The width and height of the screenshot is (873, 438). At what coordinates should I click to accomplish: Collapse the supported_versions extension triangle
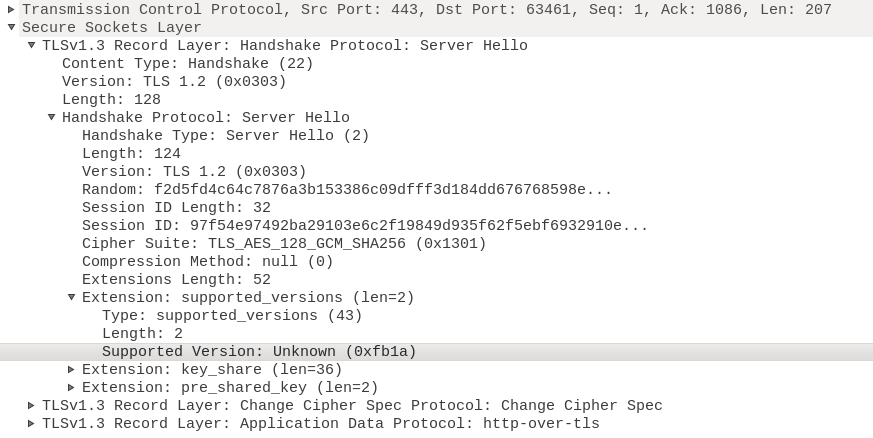71,297
